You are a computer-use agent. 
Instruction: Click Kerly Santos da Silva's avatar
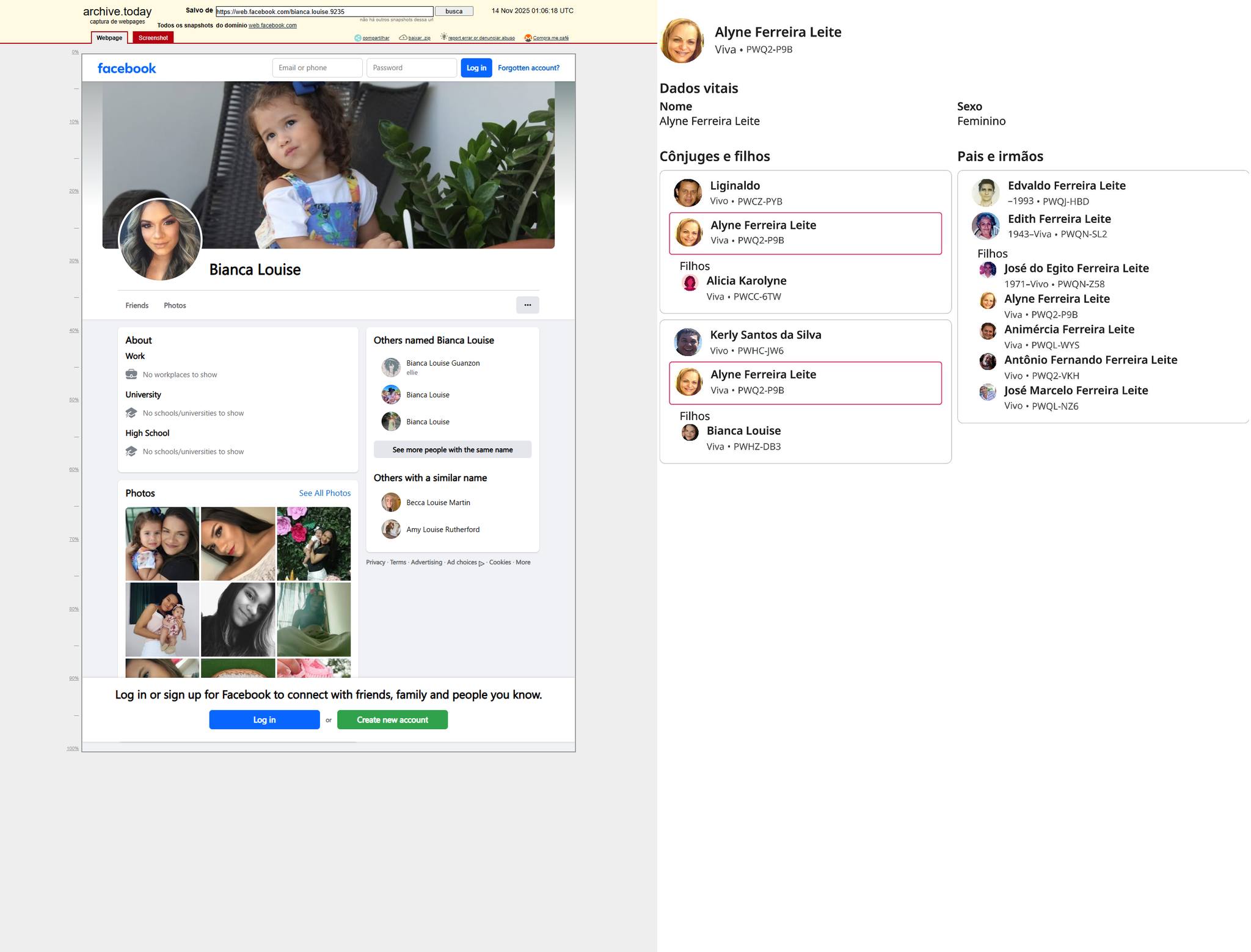688,342
